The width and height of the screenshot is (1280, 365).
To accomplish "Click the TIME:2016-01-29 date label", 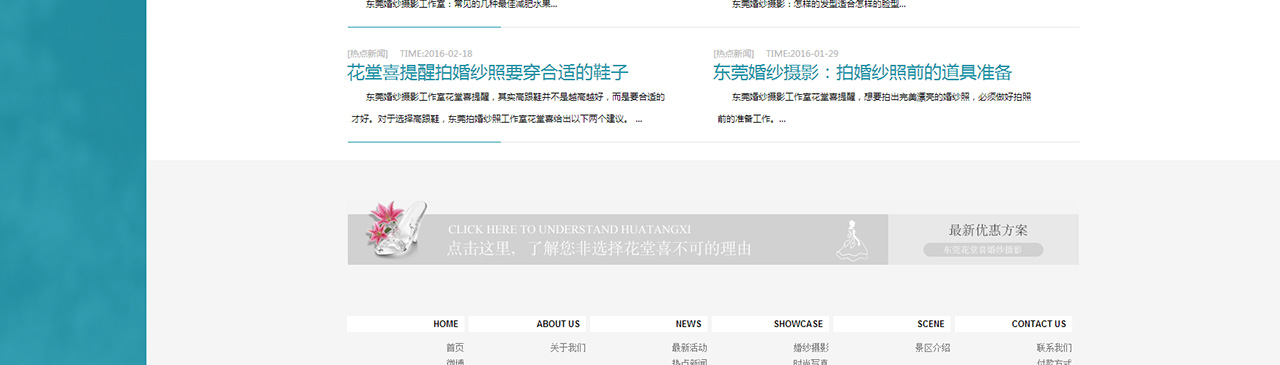I will 802,54.
